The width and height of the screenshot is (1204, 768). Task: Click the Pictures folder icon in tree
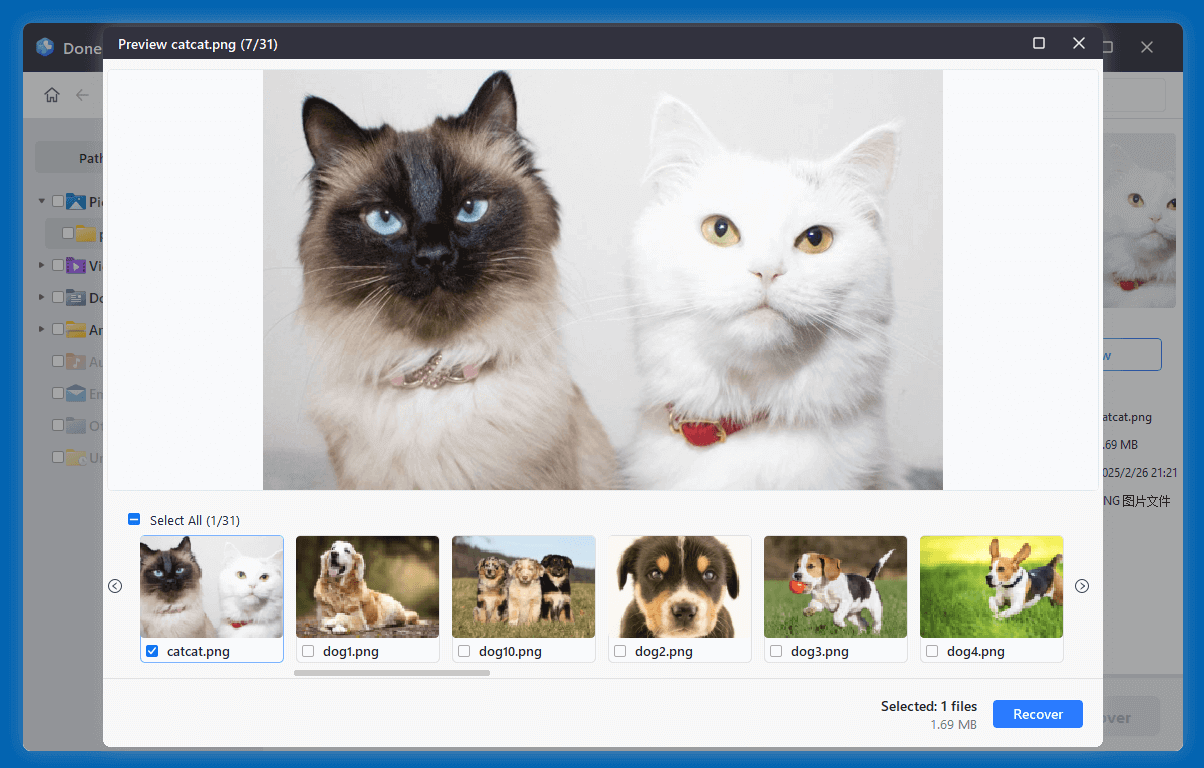click(76, 202)
